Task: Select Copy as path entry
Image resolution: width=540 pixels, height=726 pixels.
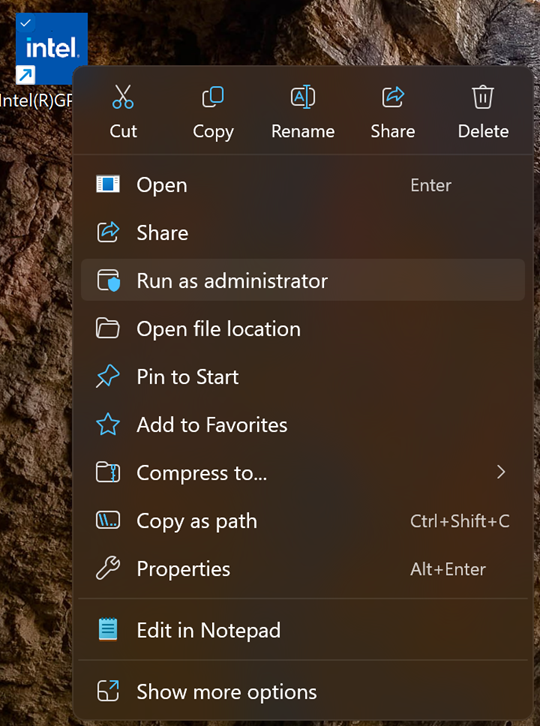Action: coord(303,520)
